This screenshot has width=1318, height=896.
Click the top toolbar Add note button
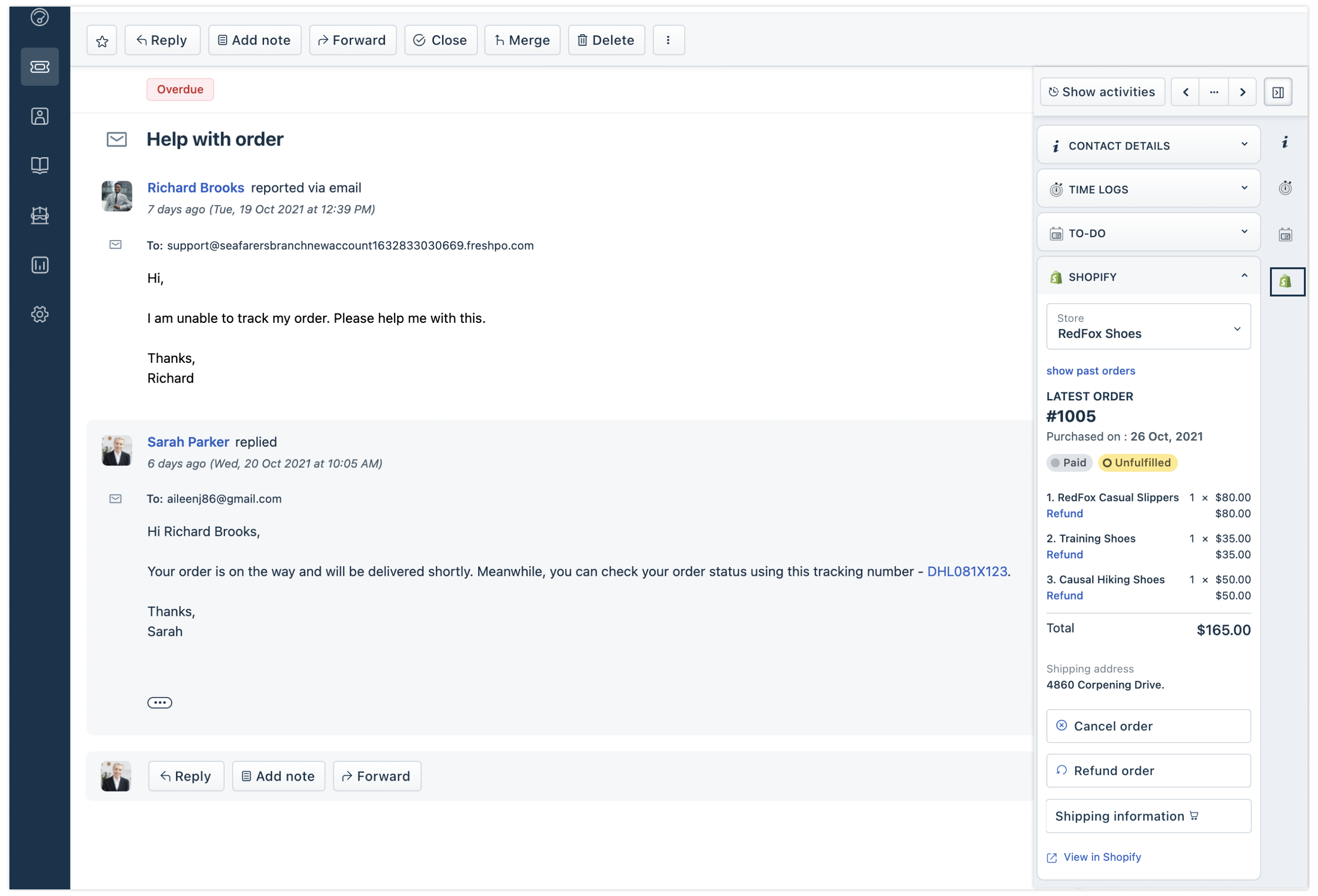click(255, 40)
